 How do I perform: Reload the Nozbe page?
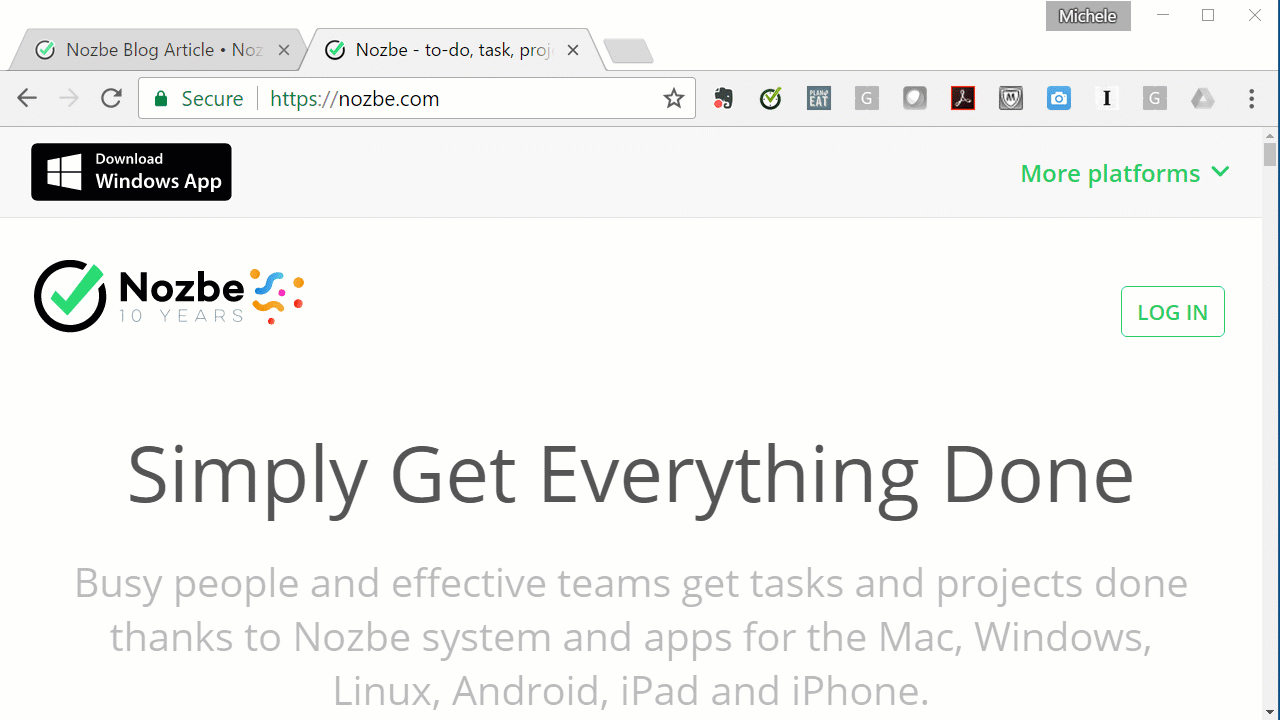tap(111, 98)
